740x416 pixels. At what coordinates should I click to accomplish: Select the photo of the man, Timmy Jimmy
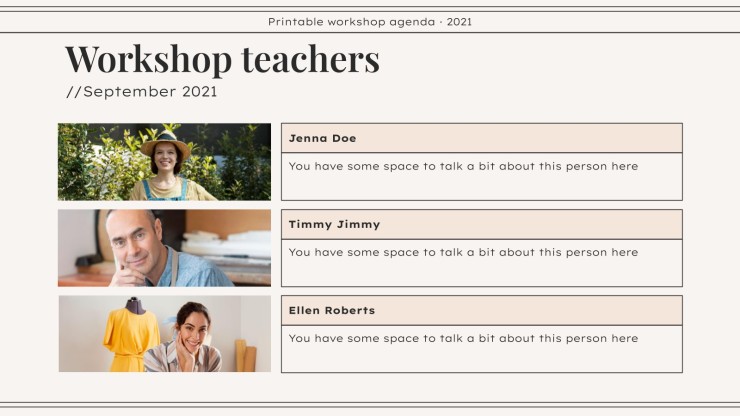164,248
